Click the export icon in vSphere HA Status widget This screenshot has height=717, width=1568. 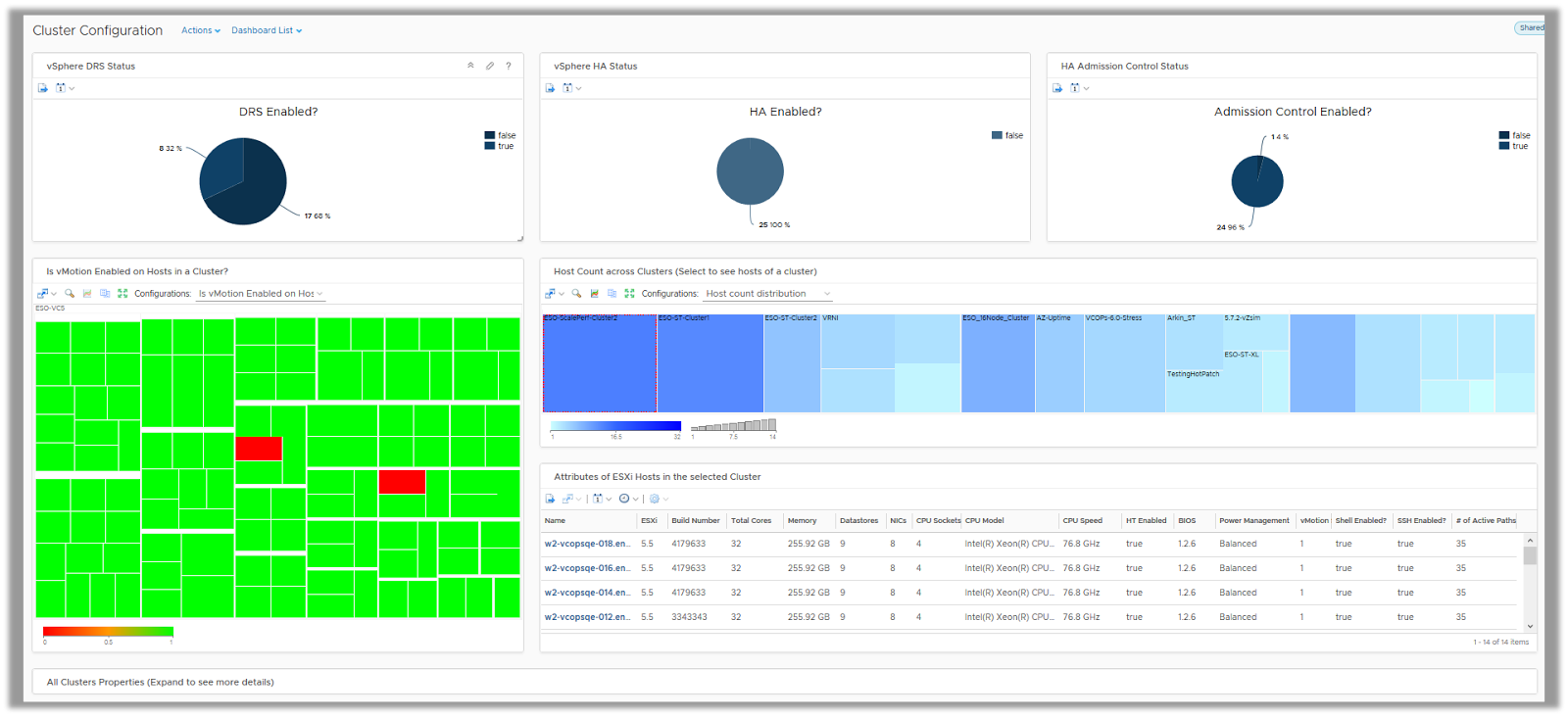(550, 88)
